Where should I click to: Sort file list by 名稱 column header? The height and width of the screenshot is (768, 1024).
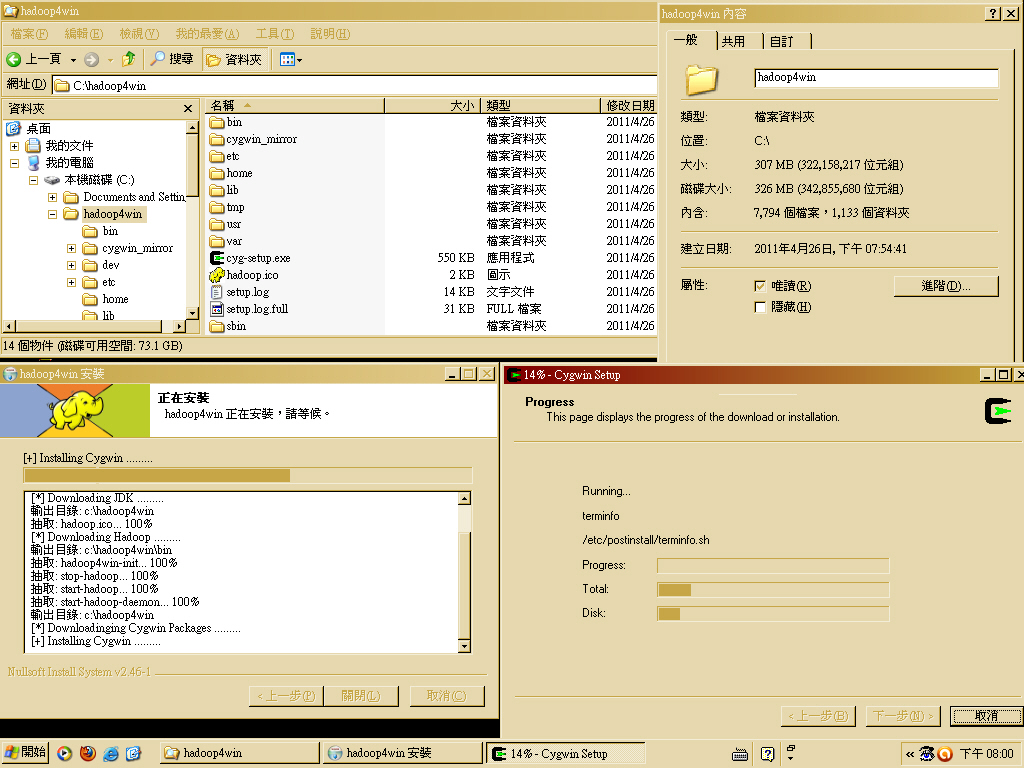[x=295, y=105]
